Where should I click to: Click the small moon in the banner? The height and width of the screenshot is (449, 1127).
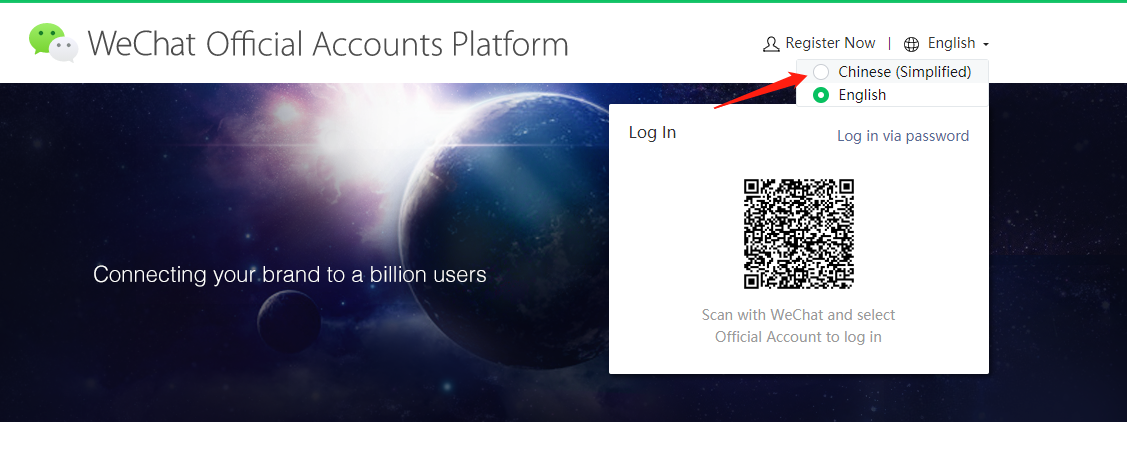289,321
